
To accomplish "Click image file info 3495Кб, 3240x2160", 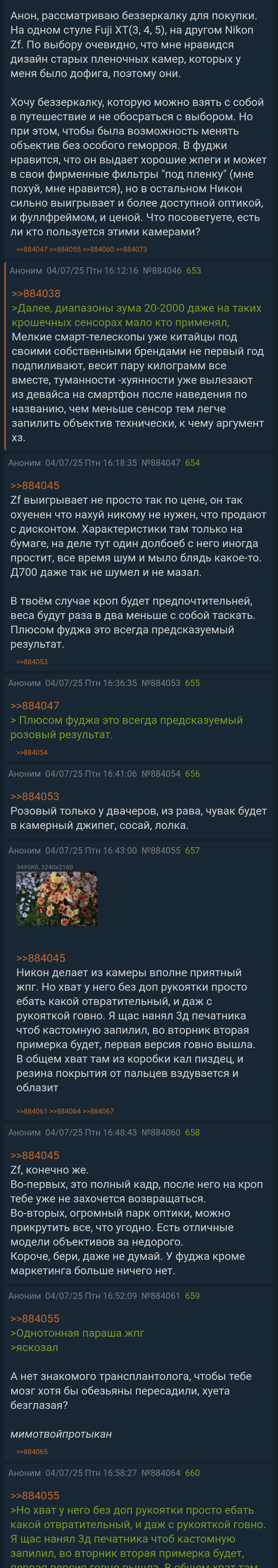I will 45,867.
